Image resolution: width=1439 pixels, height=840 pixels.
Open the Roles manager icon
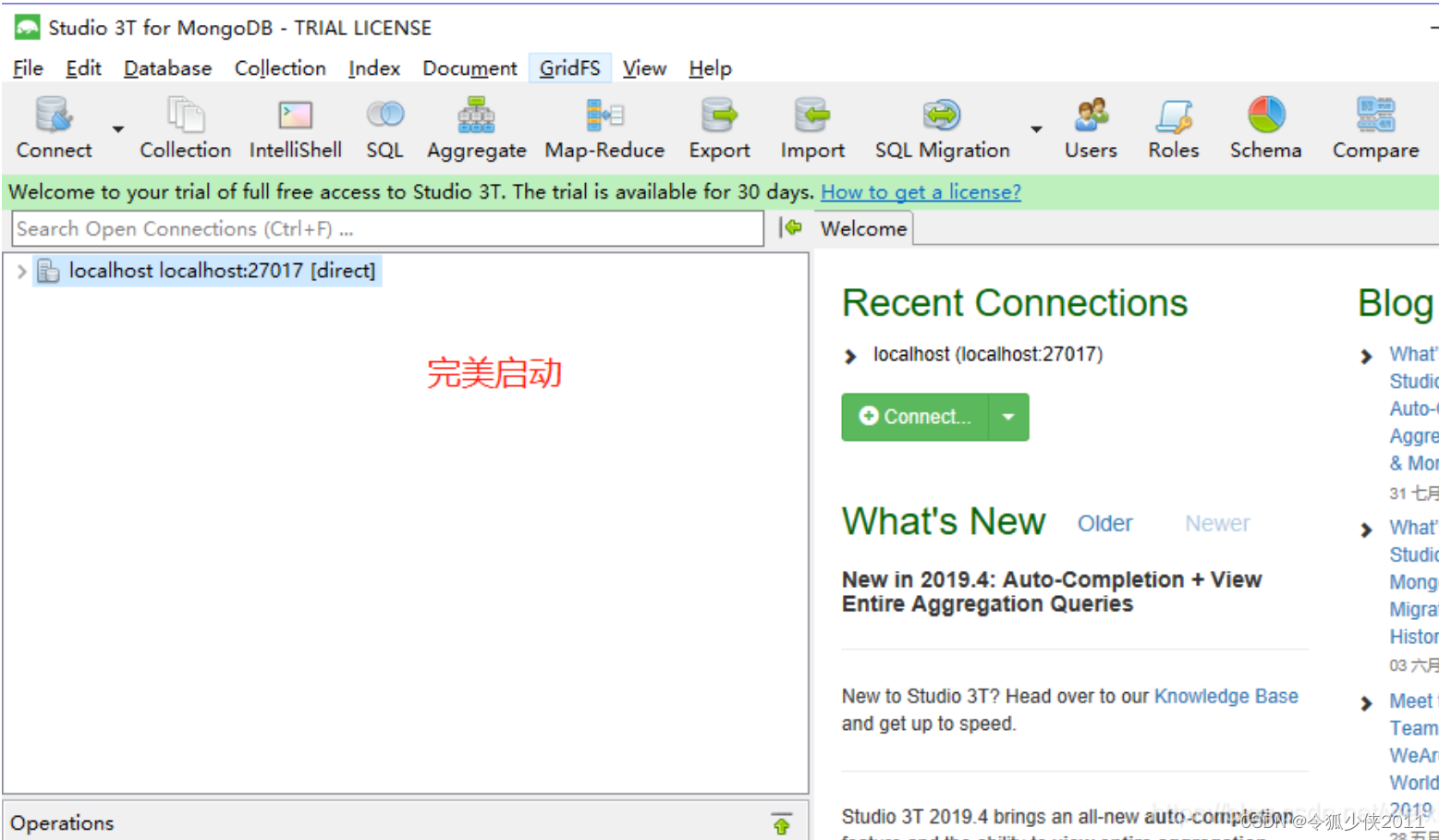1174,116
